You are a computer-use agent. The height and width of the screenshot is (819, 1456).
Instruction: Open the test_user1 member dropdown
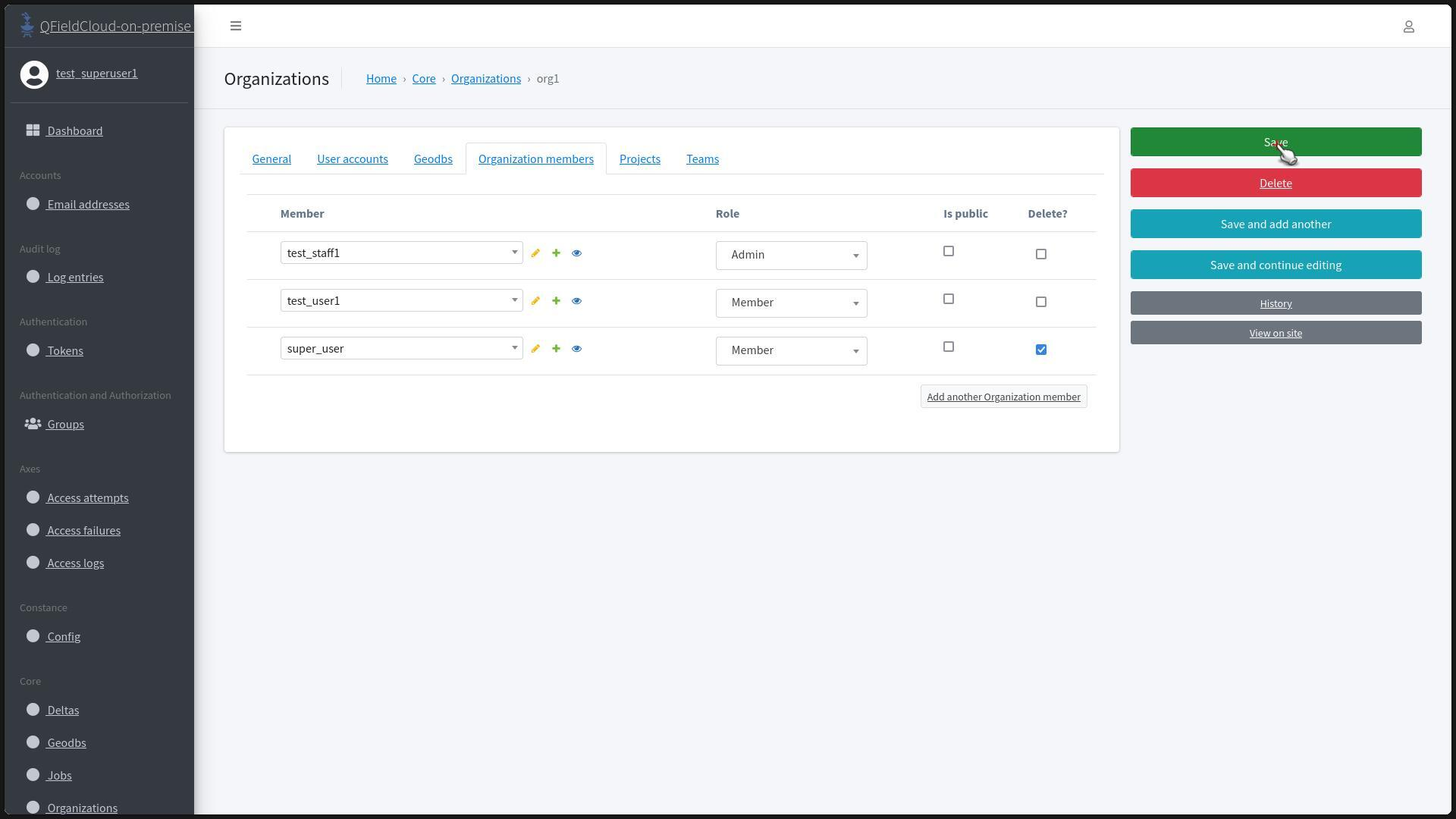pyautogui.click(x=401, y=300)
